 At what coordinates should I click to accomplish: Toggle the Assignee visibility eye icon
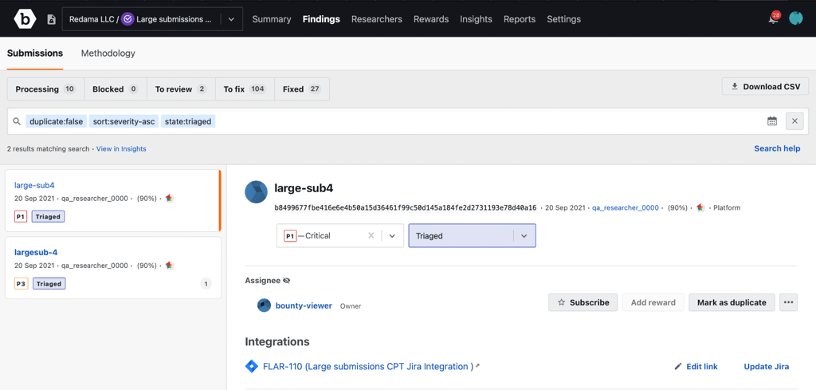286,281
